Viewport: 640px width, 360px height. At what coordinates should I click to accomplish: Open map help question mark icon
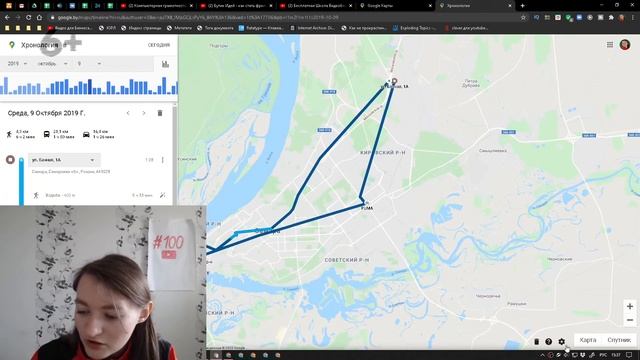549,341
